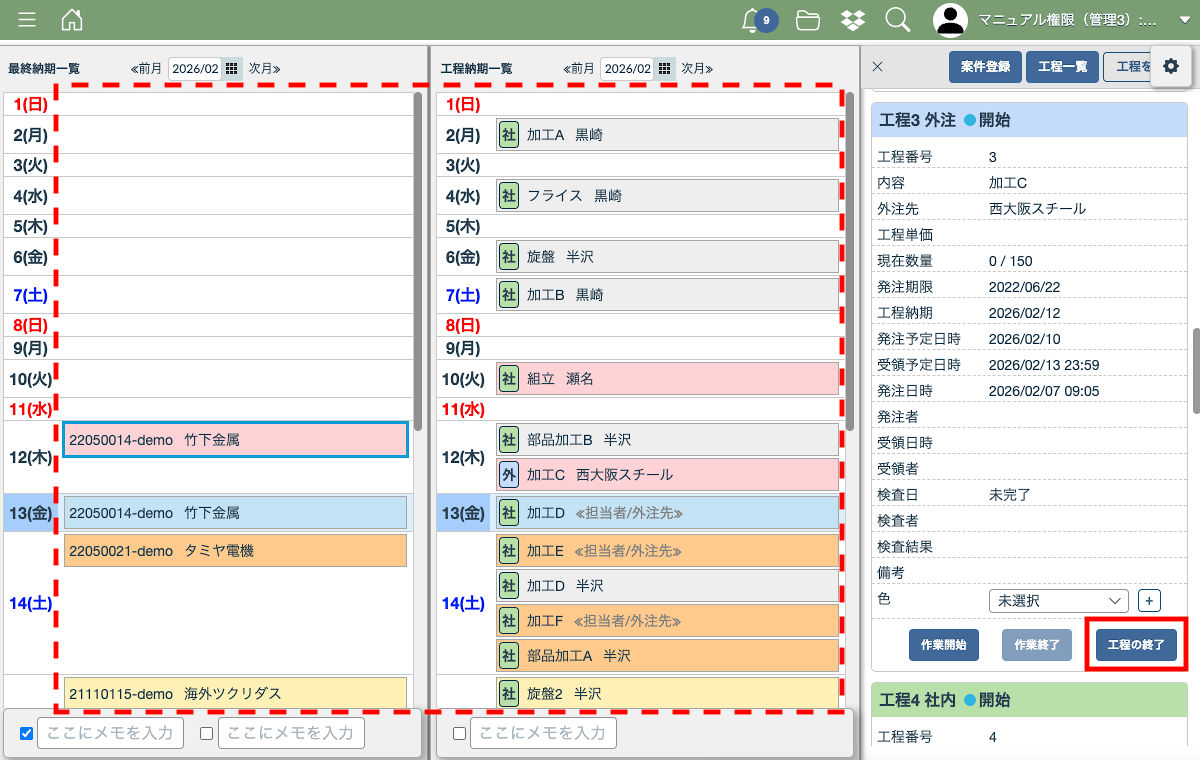Click the plus button beside color select
Screen dimensions: 1200x760
[x=1149, y=601]
